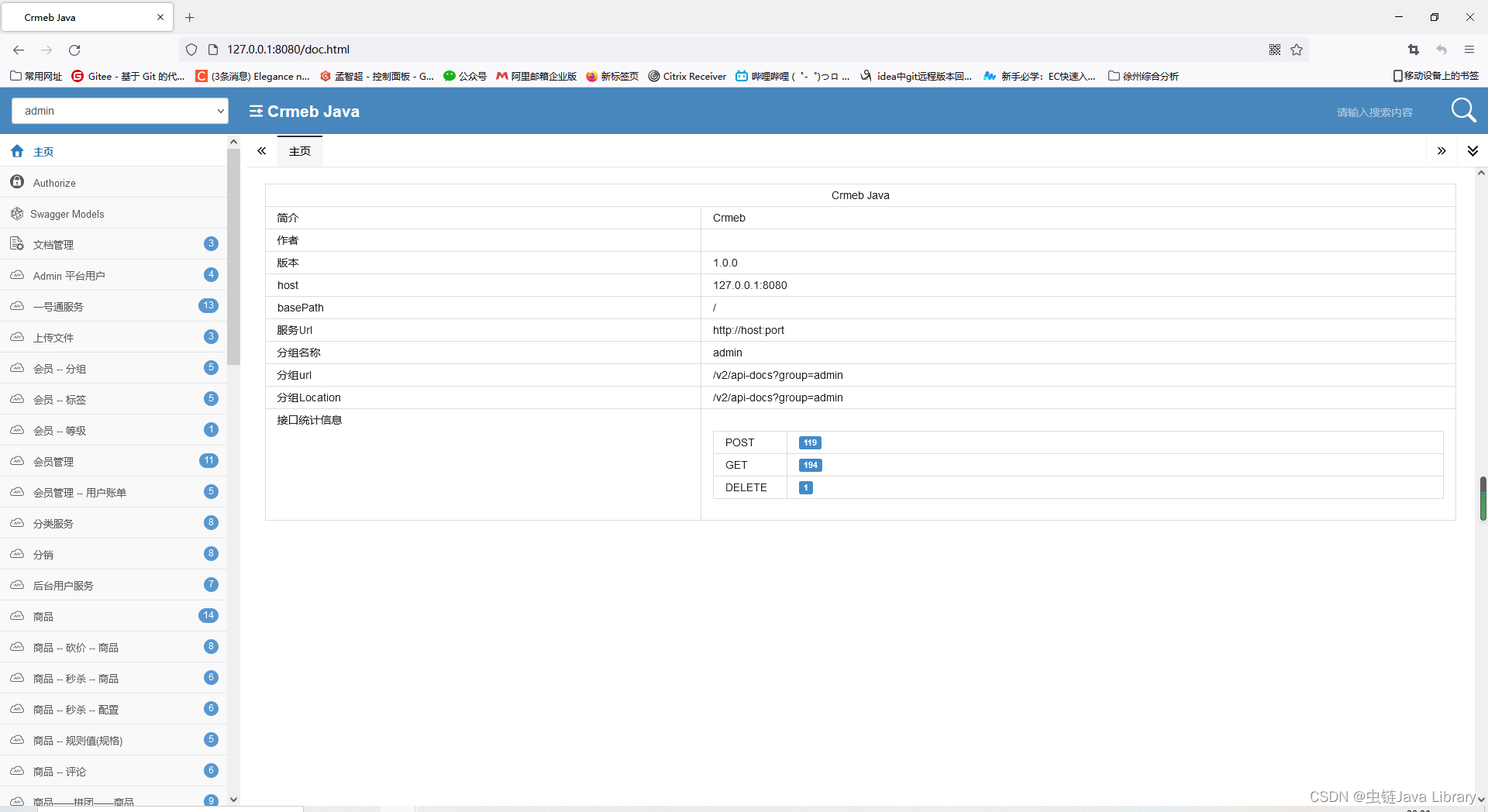Click the Swagger Models cube icon
The height and width of the screenshot is (812, 1488).
click(x=17, y=213)
